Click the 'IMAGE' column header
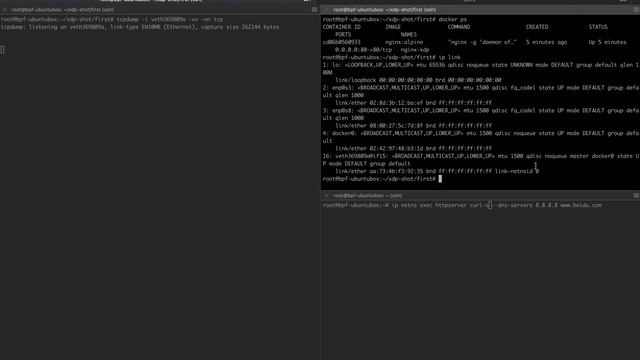640x360 pixels. 393,27
